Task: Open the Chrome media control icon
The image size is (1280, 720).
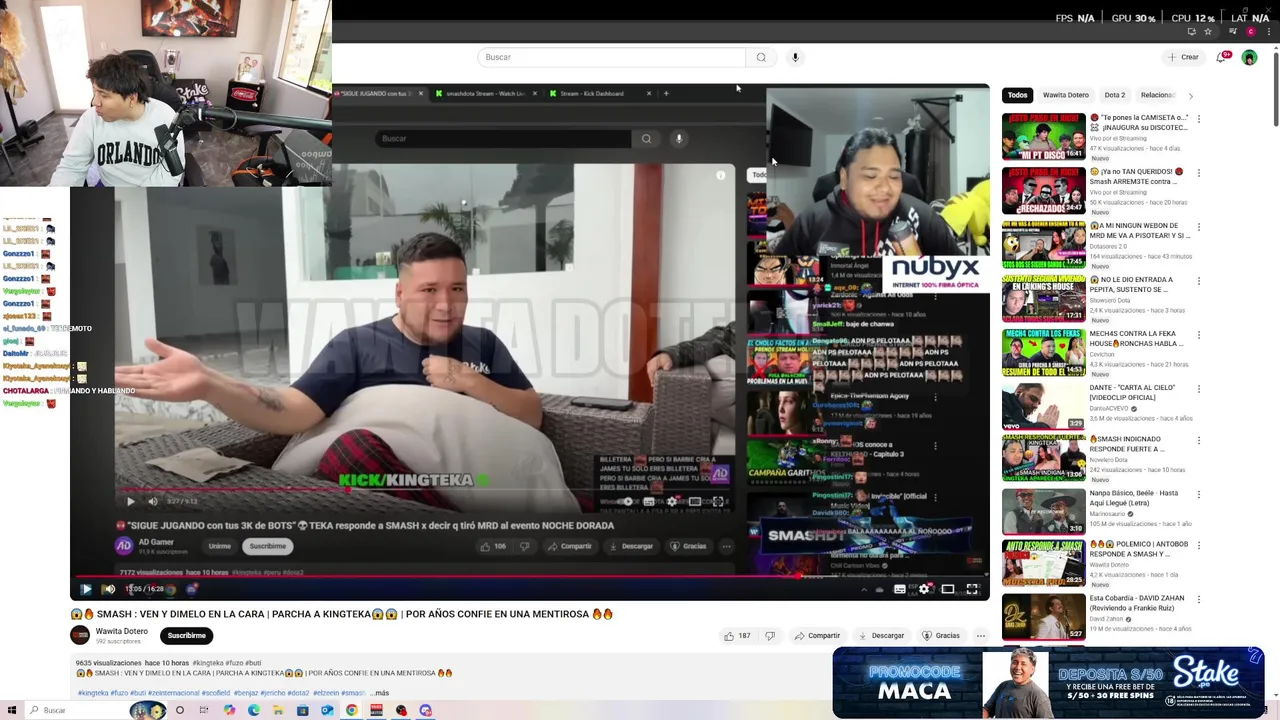Action: 1232,32
